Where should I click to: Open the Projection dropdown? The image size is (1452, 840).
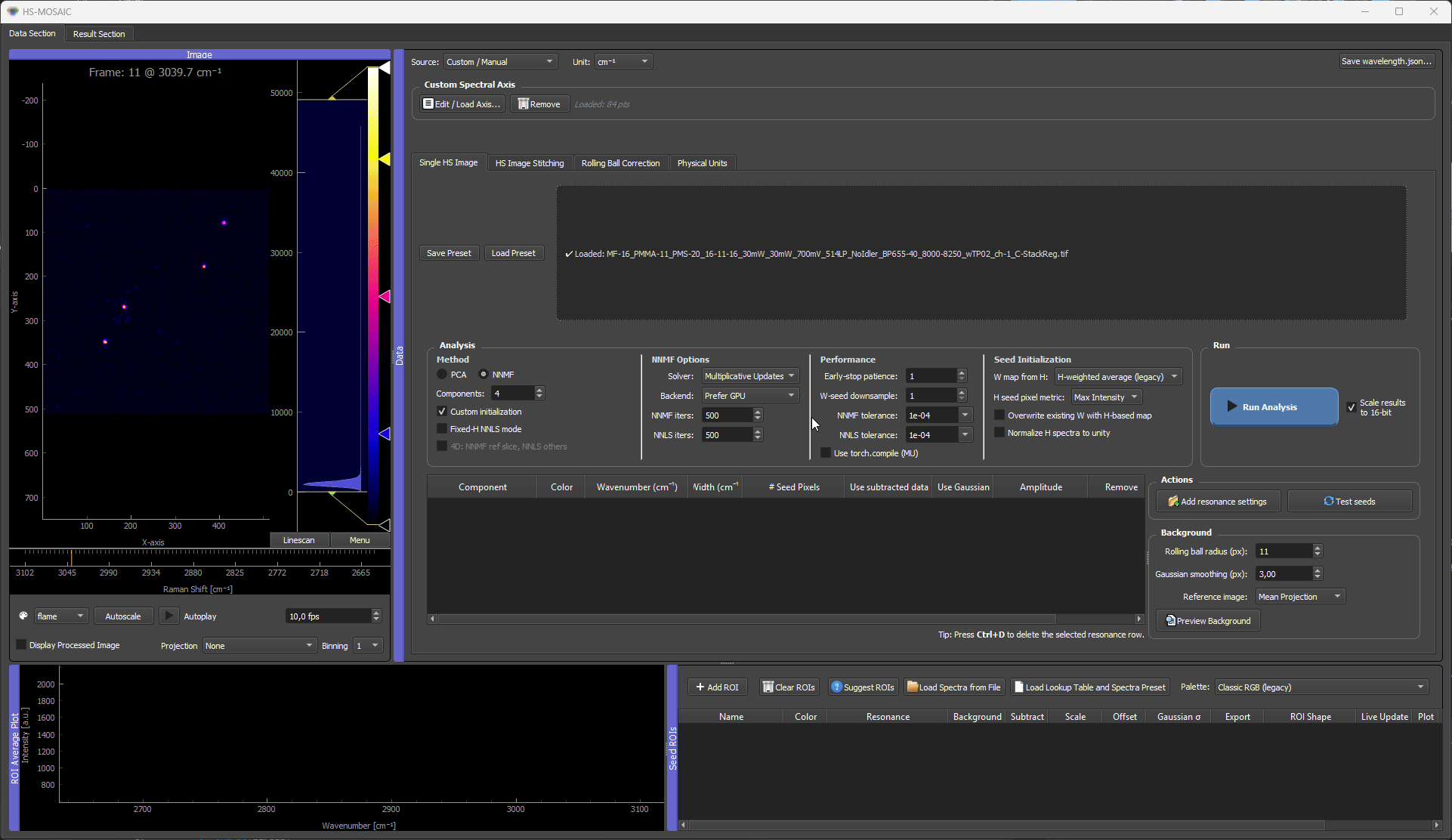pyautogui.click(x=259, y=646)
